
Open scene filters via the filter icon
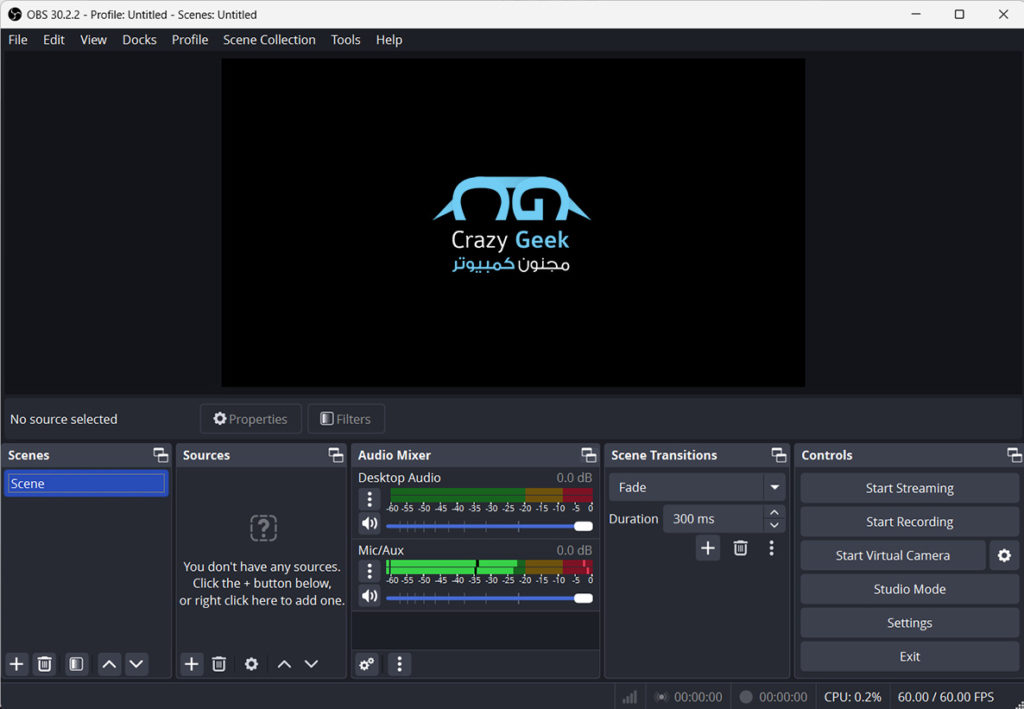76,664
